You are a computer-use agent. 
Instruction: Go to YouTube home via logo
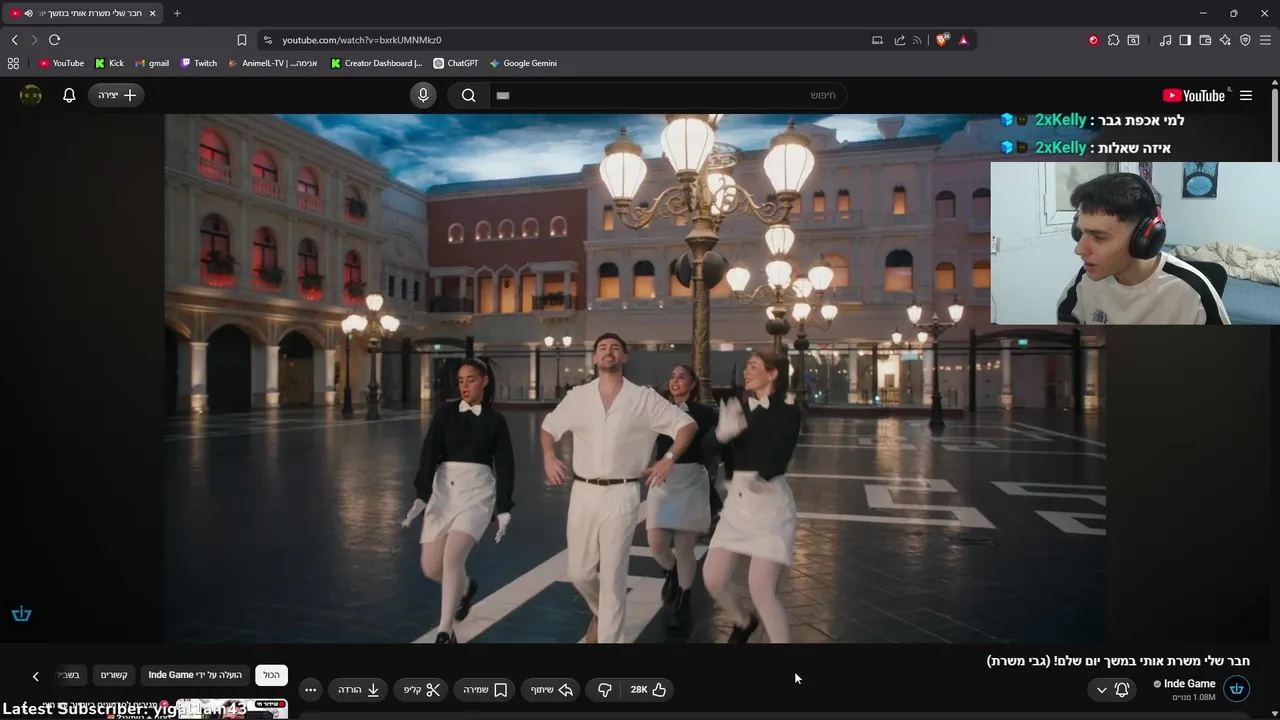point(1194,95)
